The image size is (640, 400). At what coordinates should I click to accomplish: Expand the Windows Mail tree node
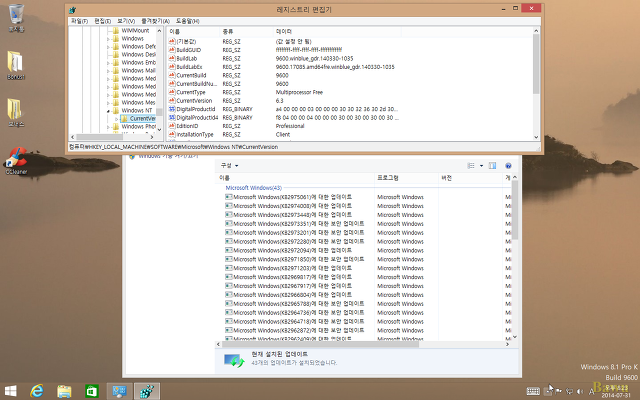[109, 71]
